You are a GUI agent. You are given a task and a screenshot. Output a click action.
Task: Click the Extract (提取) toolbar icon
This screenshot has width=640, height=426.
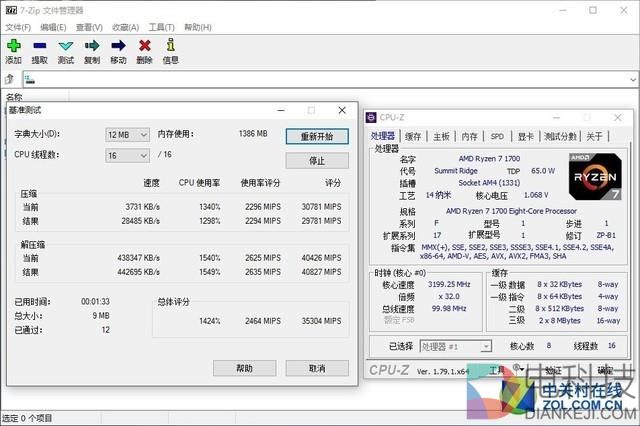(40, 46)
